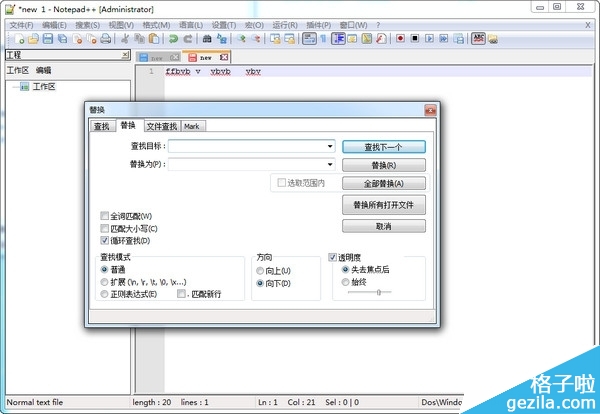Click the 全部替换 button
The width and height of the screenshot is (600, 414).
click(384, 184)
